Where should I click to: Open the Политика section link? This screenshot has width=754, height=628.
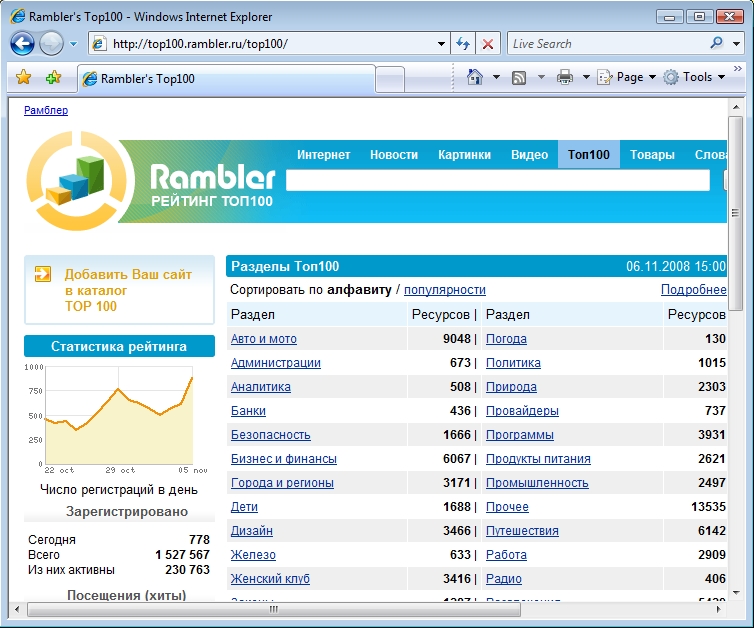[x=513, y=363]
